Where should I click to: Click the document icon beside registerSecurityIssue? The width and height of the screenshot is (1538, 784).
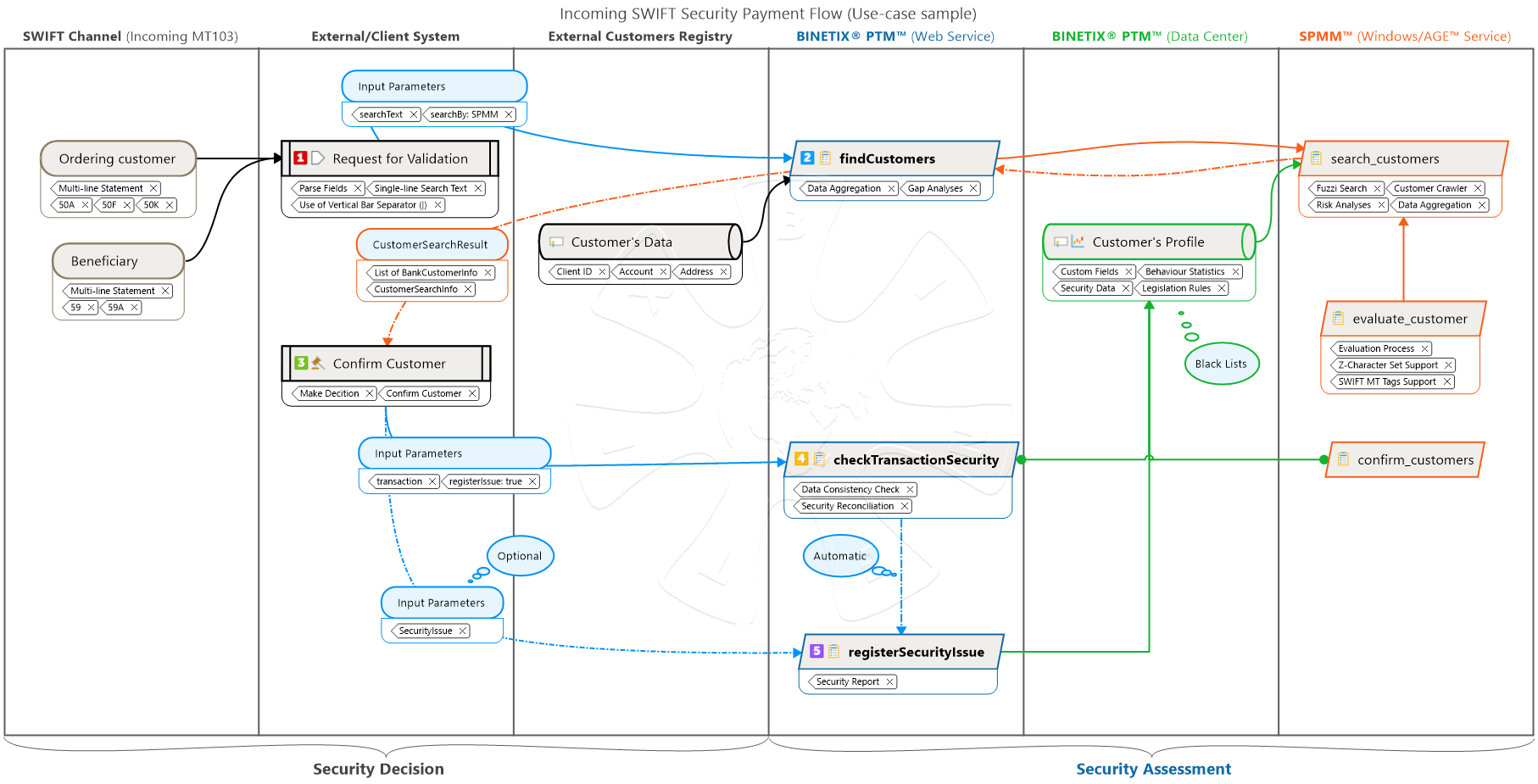(834, 651)
